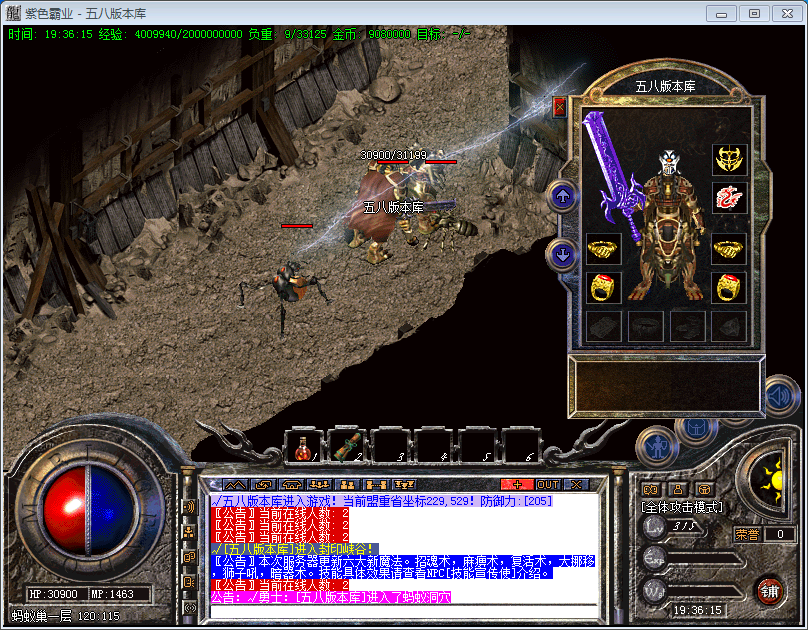Click the weight progress bar

click(x=704, y=593)
